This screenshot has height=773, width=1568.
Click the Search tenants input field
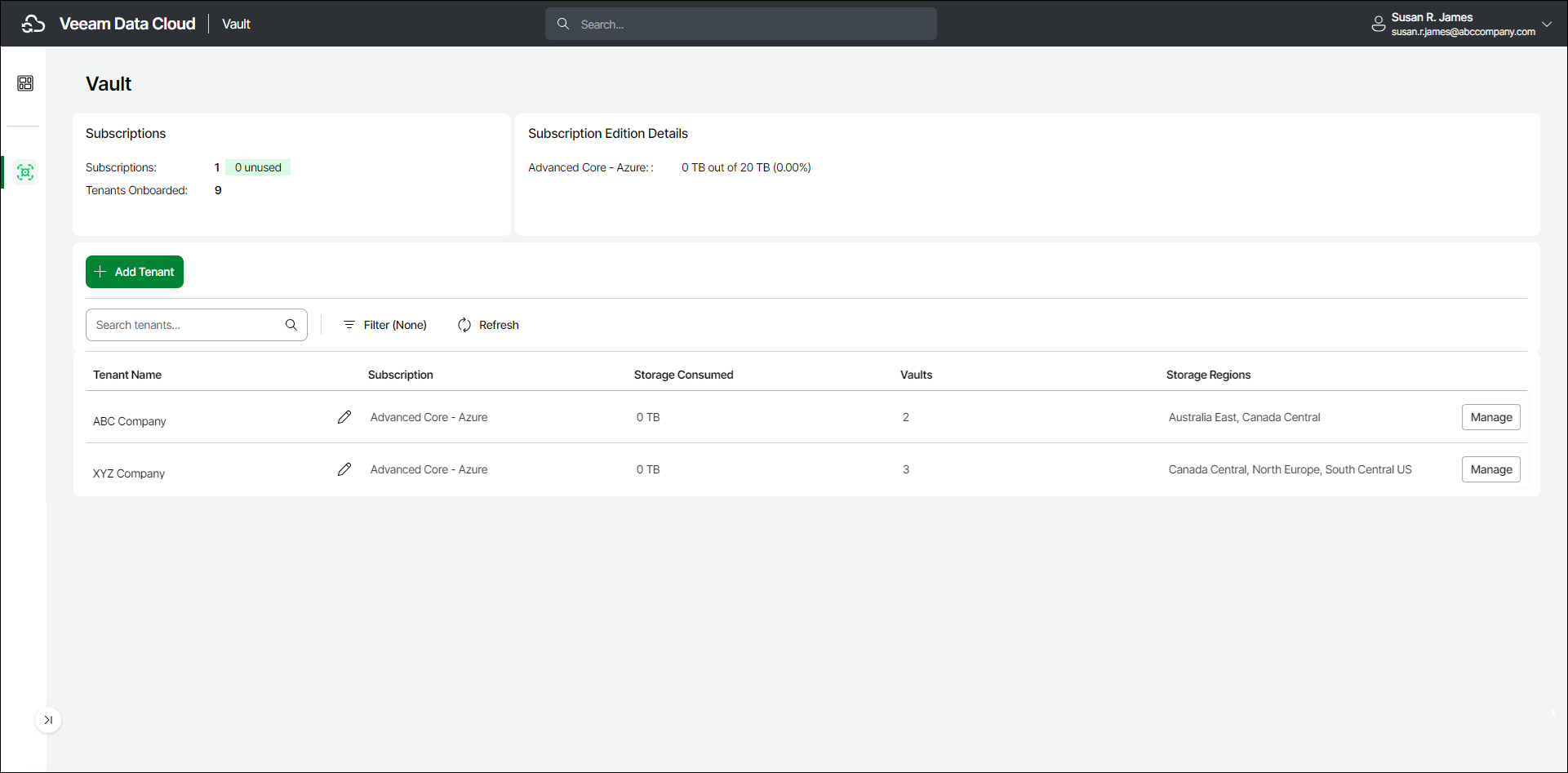coord(197,325)
